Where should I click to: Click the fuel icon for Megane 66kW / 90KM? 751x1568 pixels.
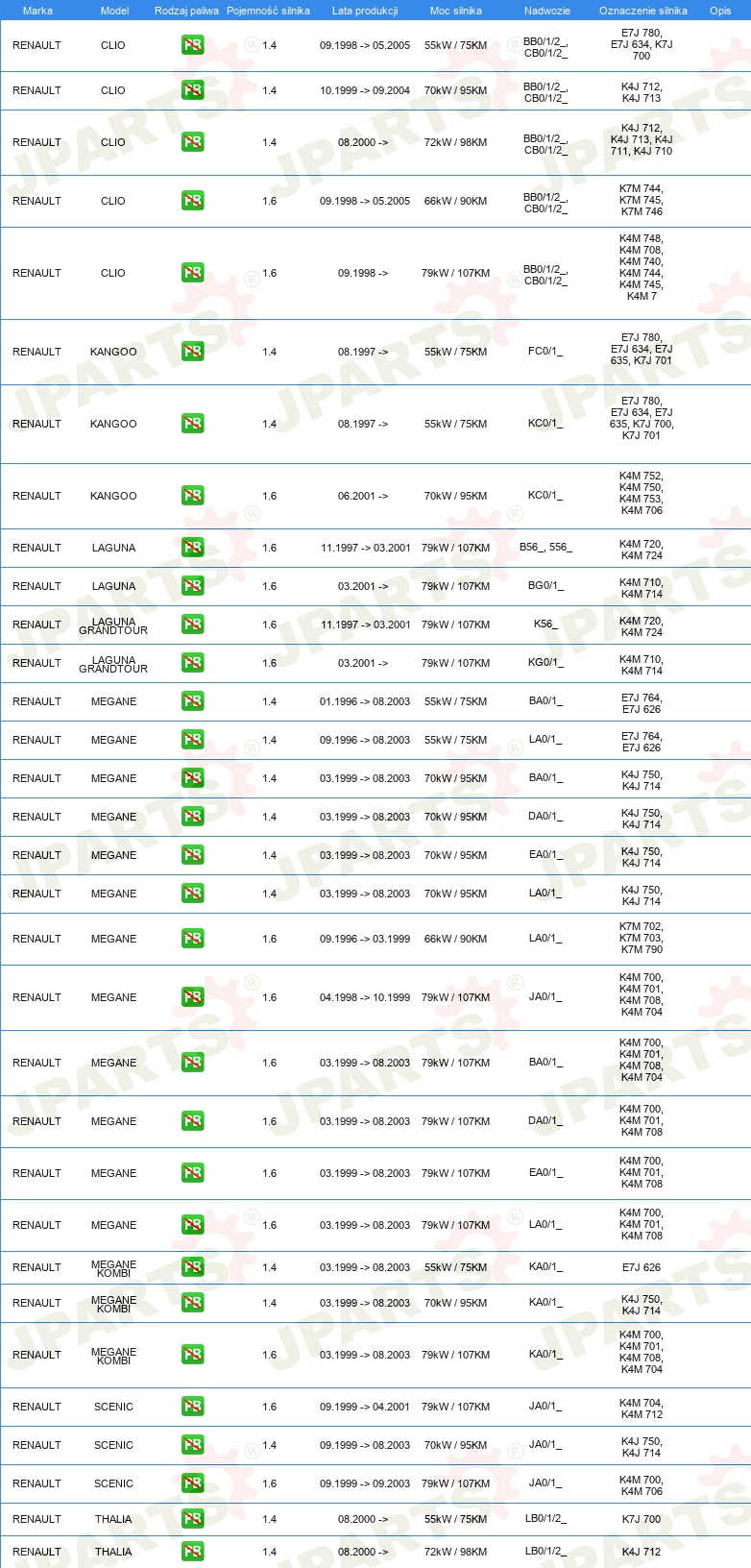coord(193,939)
